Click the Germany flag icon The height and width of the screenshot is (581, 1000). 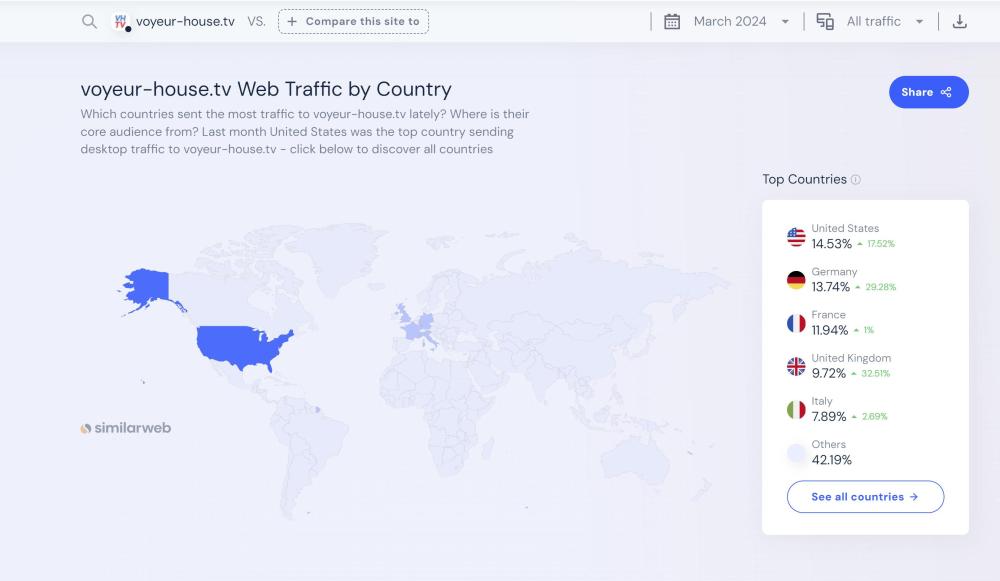796,280
